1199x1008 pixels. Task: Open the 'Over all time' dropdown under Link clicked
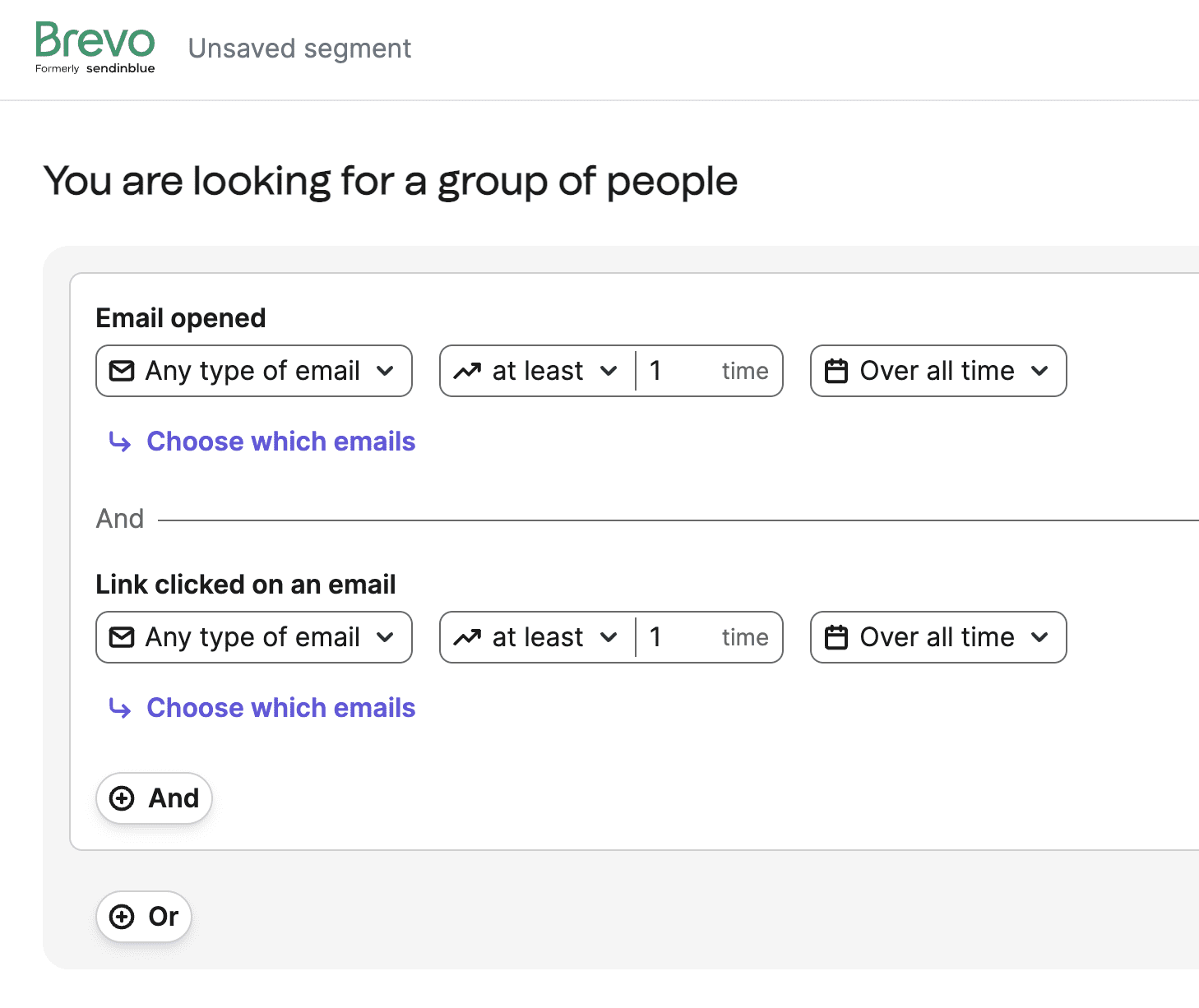tap(937, 637)
